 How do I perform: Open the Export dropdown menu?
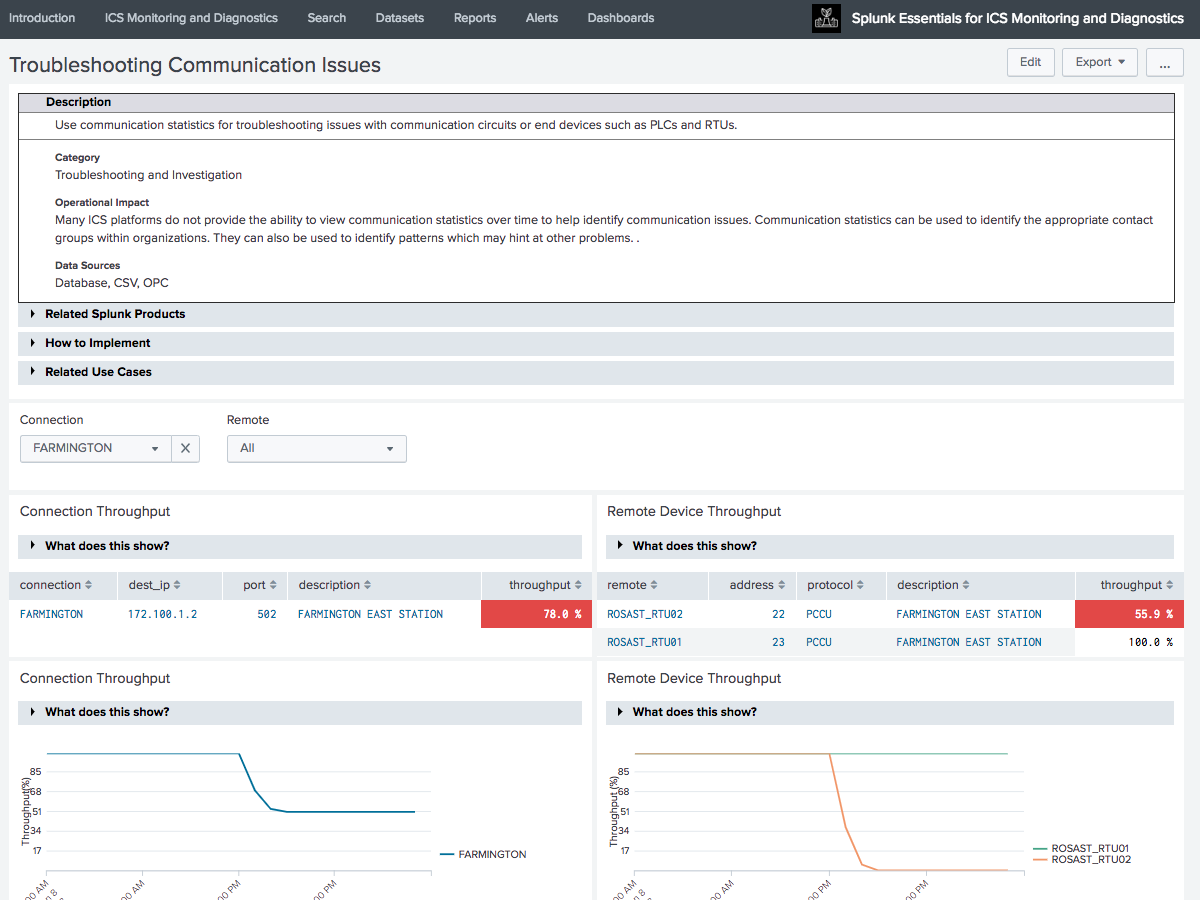[x=1099, y=62]
